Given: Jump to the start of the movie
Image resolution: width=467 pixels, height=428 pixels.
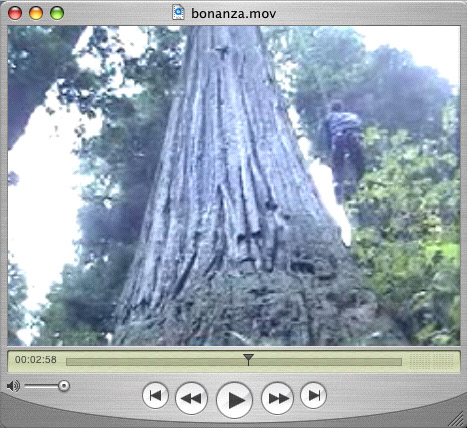Looking at the screenshot, I should [x=155, y=396].
